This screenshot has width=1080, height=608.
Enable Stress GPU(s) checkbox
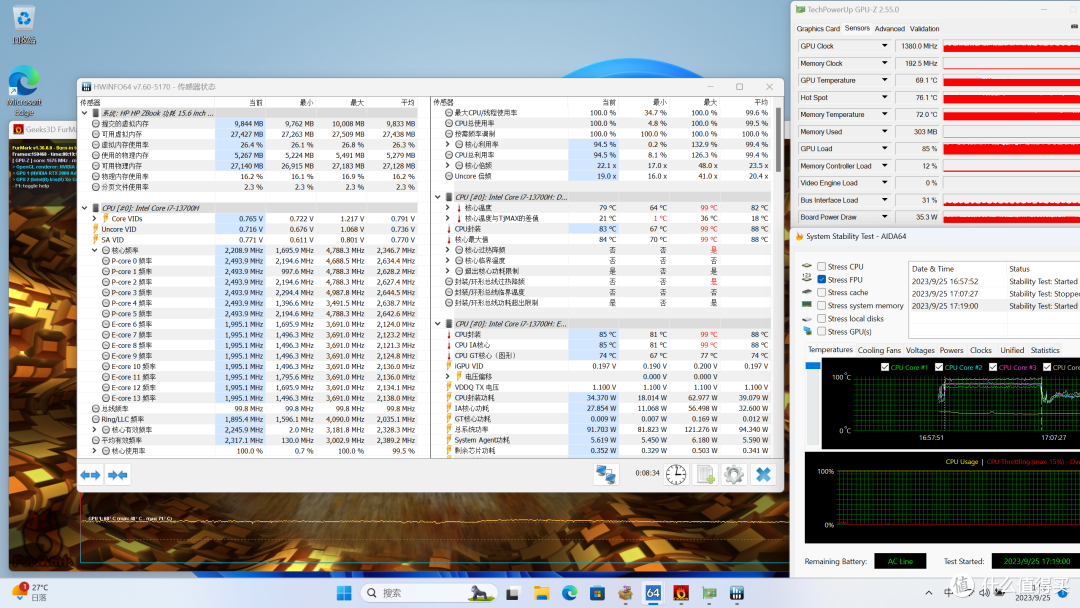[x=822, y=332]
